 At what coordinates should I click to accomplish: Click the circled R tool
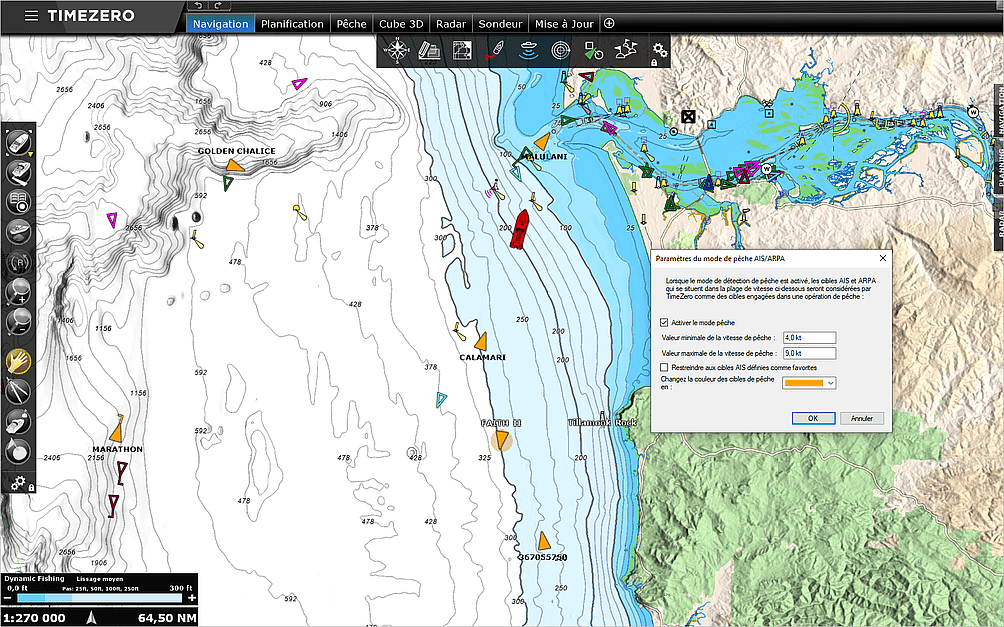tap(19, 262)
